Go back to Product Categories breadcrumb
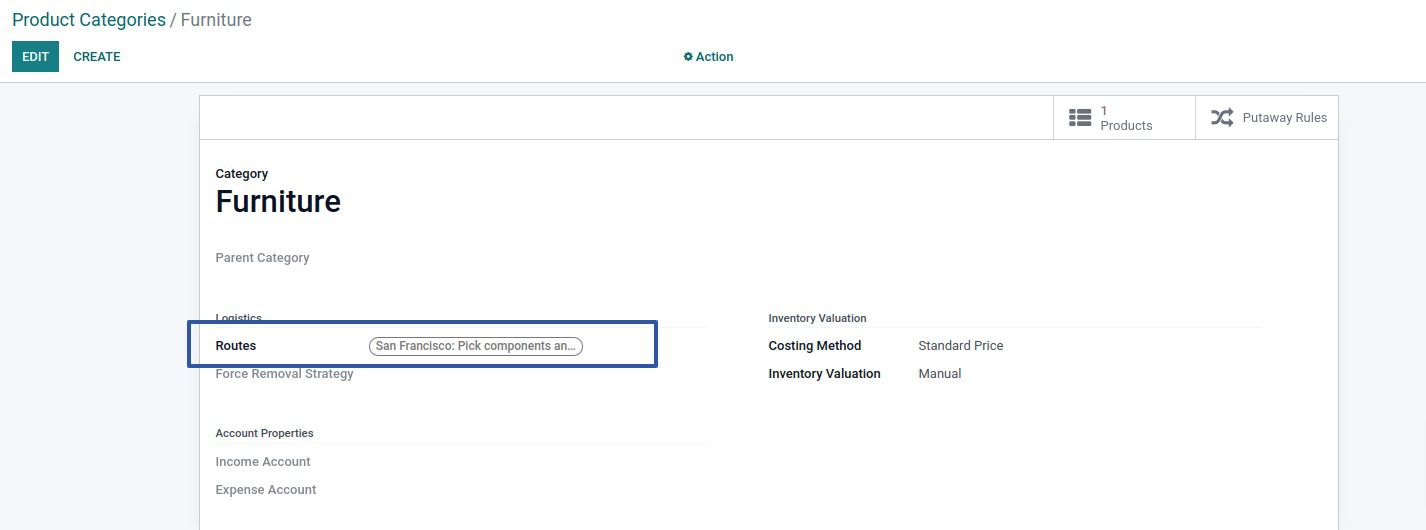This screenshot has height=530, width=1426. [x=89, y=20]
